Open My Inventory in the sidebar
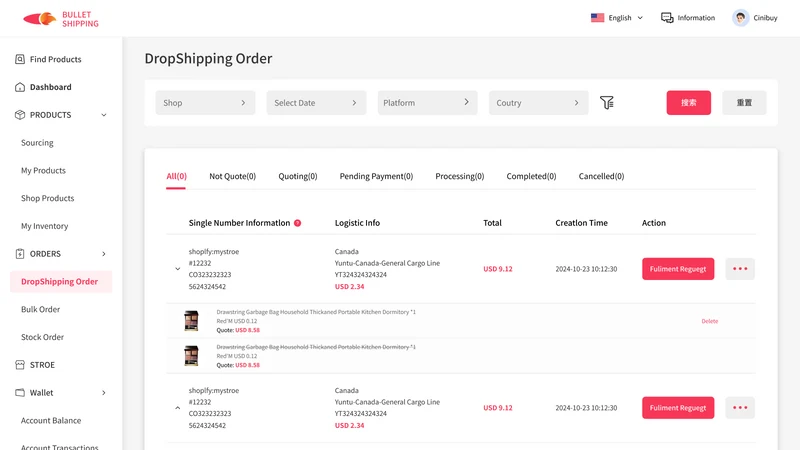 pos(44,226)
